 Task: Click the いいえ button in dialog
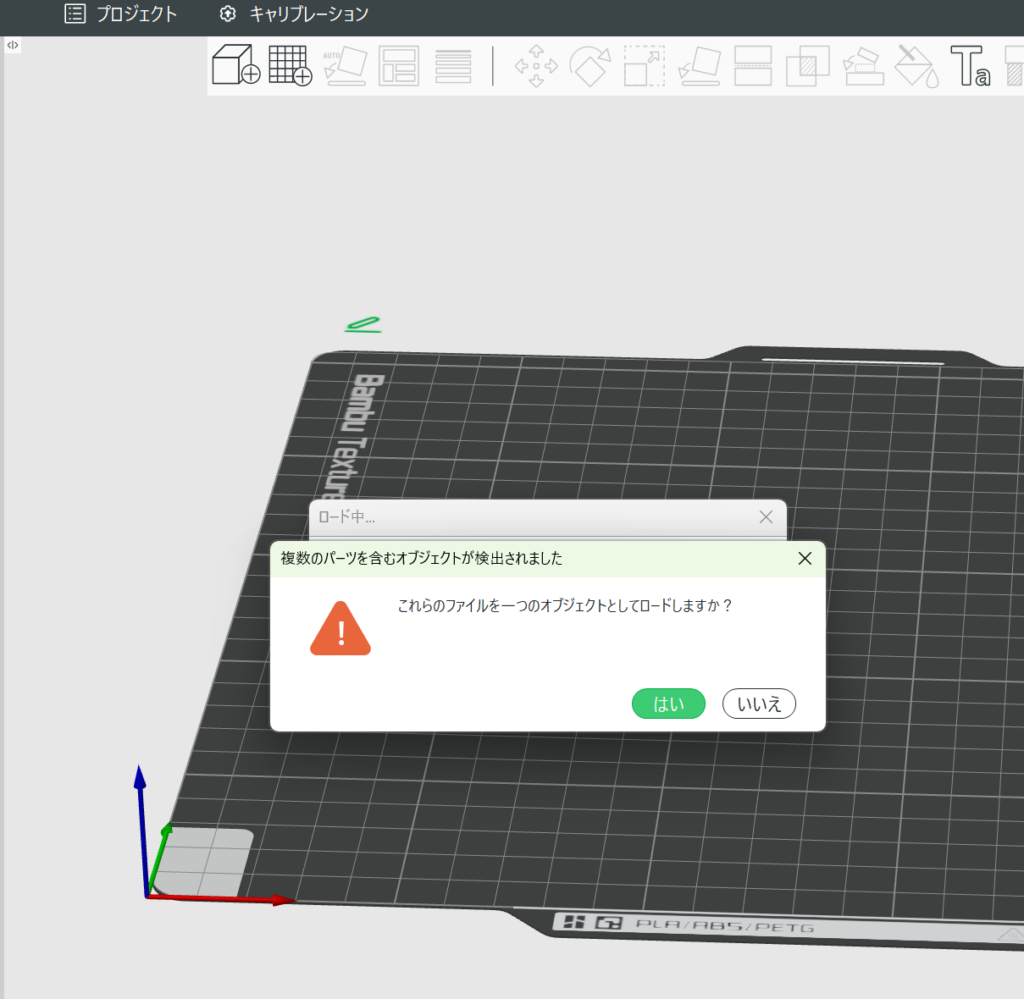click(758, 704)
